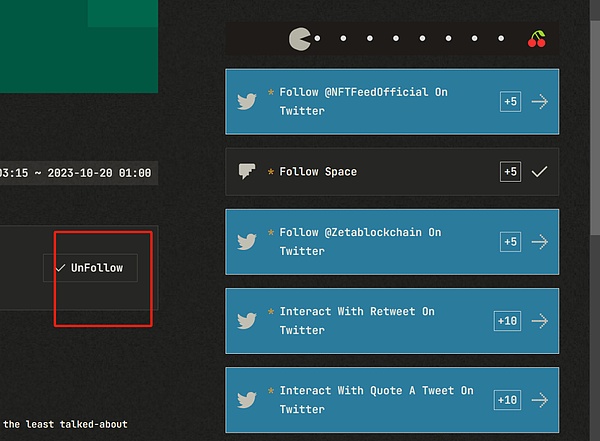Click the cherry reward icon
This screenshot has width=600, height=441.
(538, 39)
